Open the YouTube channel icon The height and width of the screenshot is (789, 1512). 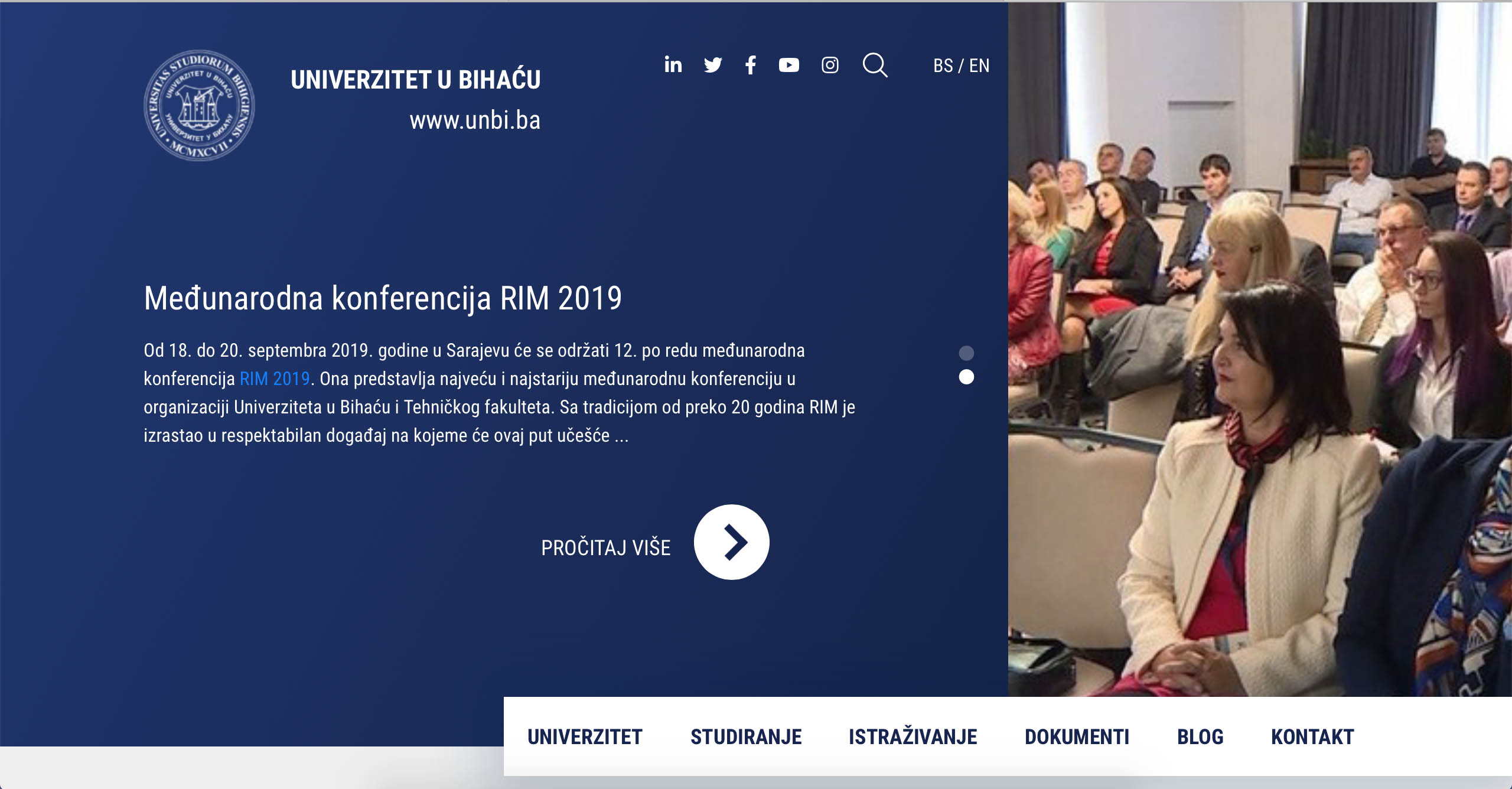789,65
